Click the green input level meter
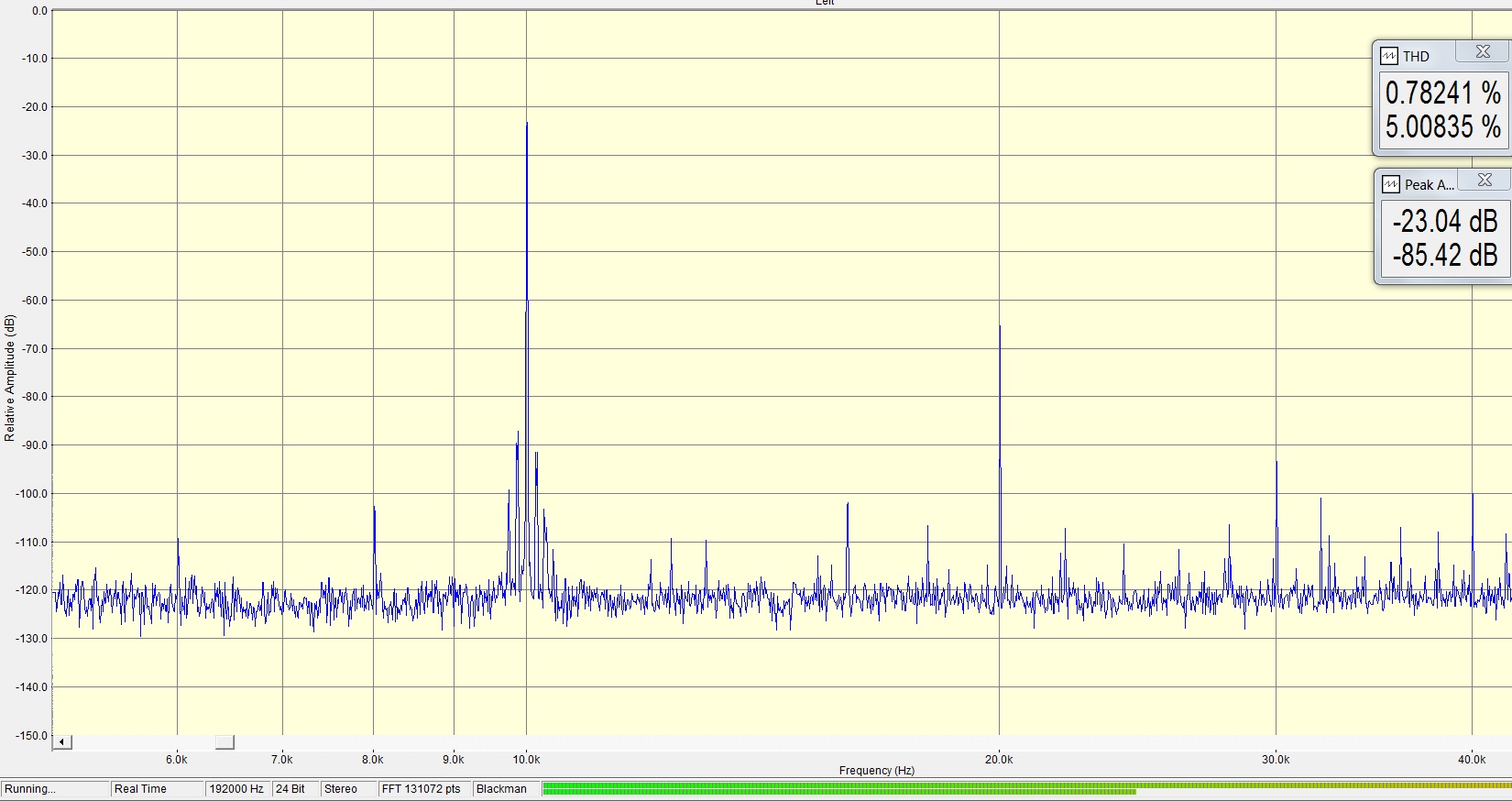Image resolution: width=1512 pixels, height=801 pixels. pos(1027,788)
